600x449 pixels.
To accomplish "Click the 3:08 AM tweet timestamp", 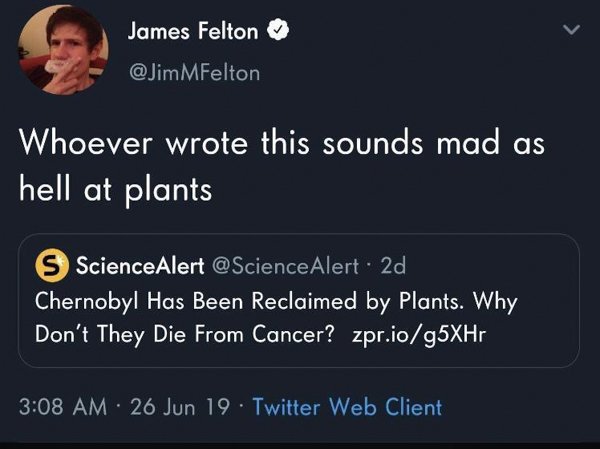I will tap(63, 407).
